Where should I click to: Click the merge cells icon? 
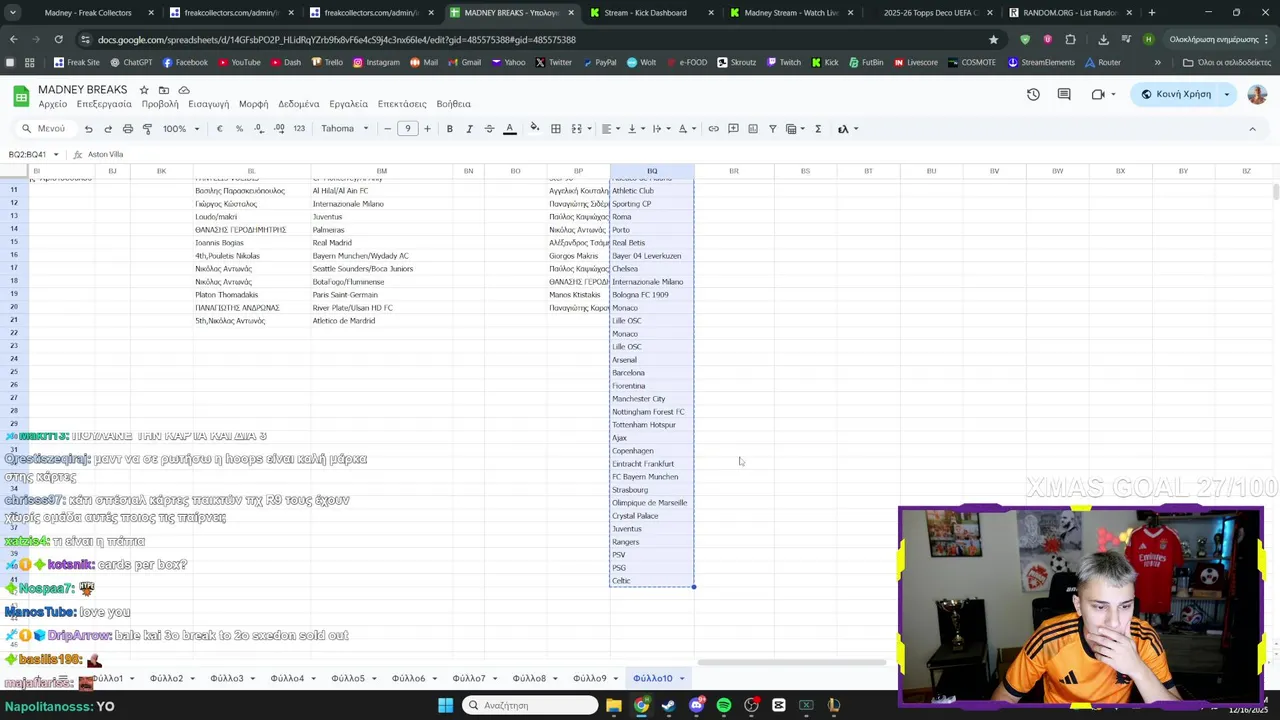[x=576, y=129]
